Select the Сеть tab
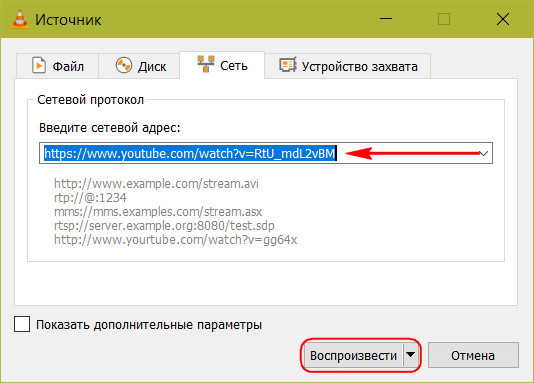The height and width of the screenshot is (383, 534). click(222, 65)
